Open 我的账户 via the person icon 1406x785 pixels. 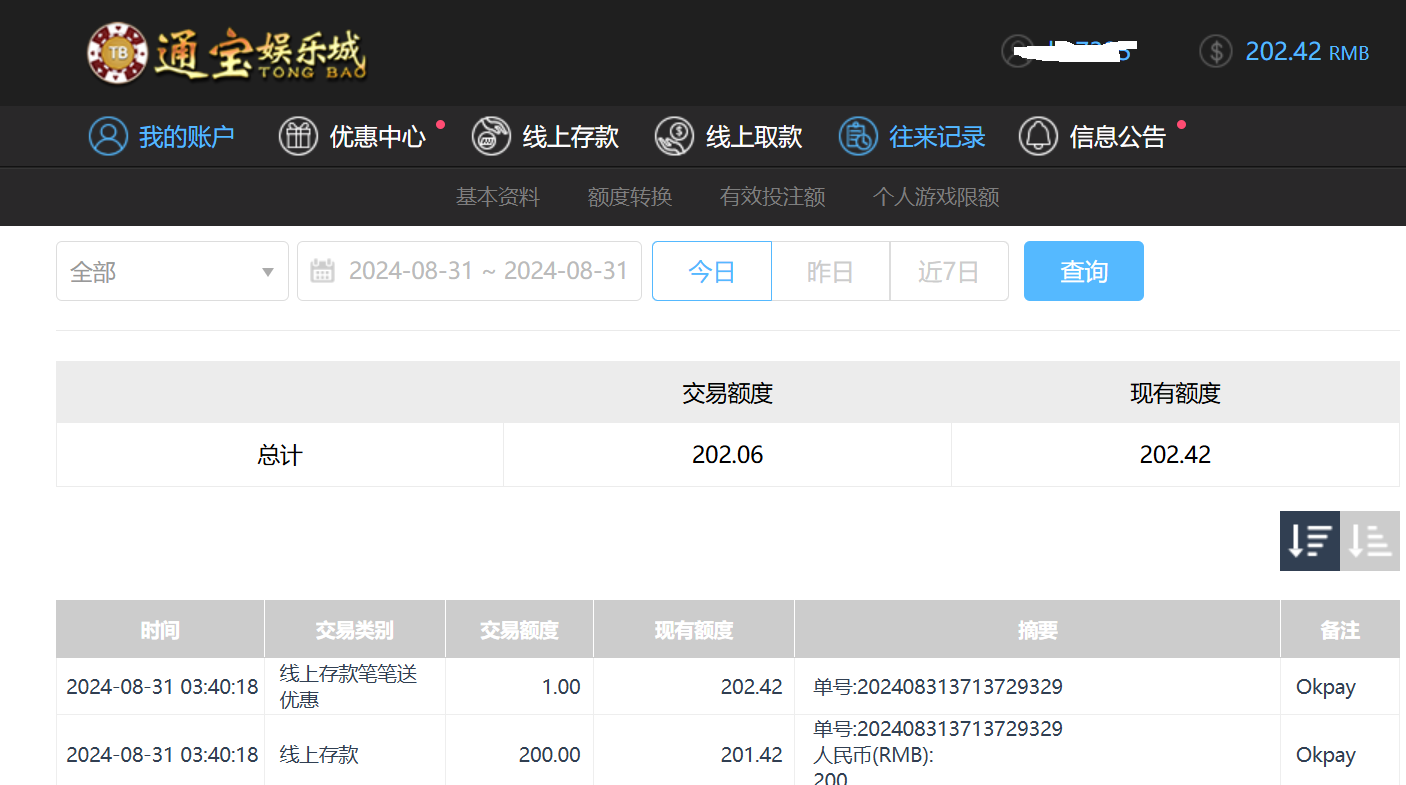108,136
